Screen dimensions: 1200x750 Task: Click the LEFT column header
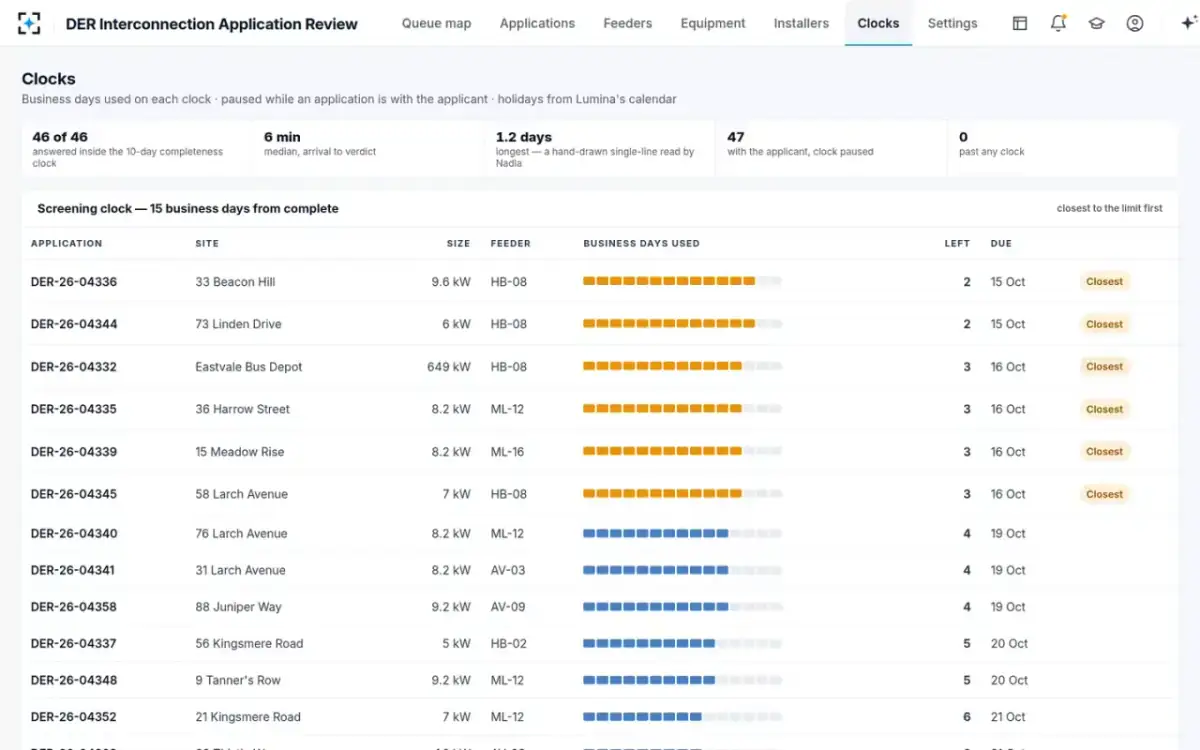pyautogui.click(x=957, y=244)
